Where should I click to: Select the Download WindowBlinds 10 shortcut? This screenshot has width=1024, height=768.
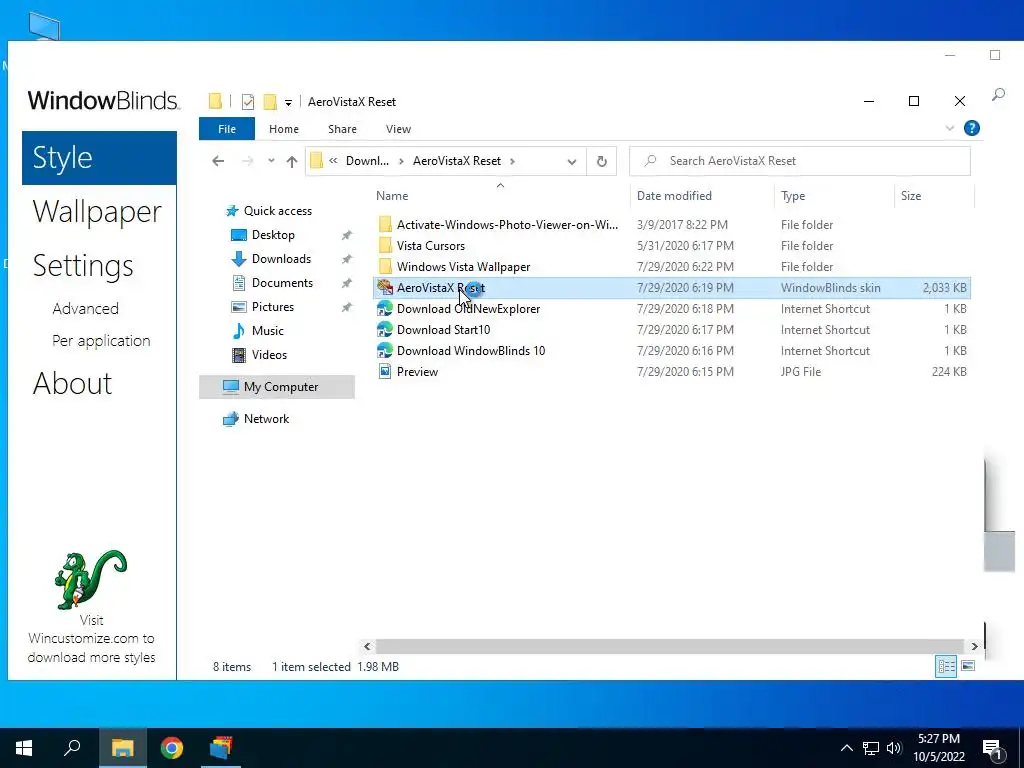click(471, 351)
